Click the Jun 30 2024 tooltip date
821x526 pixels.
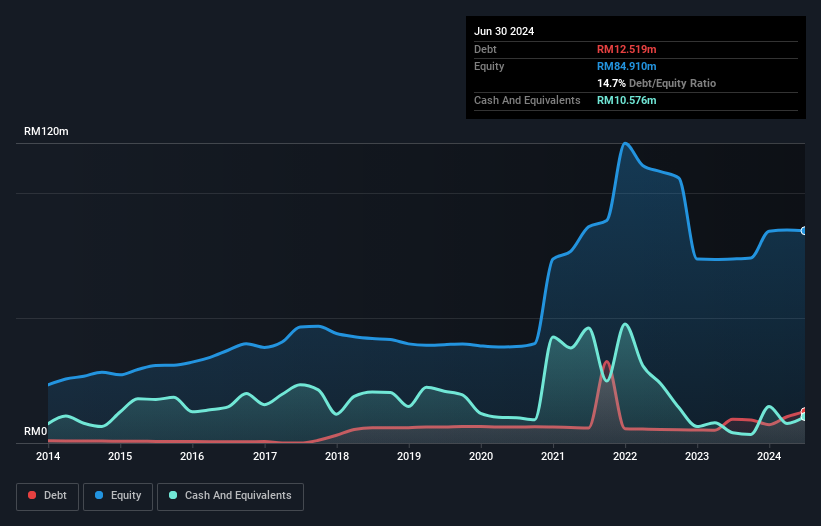[504, 31]
